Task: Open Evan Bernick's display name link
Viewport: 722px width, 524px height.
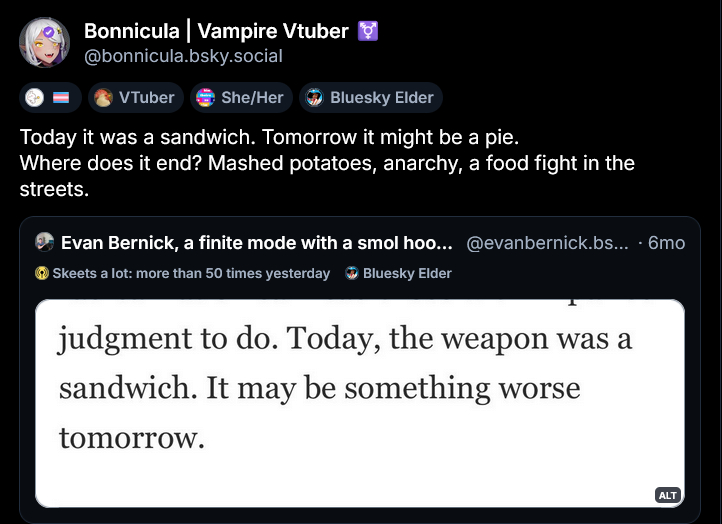Action: coord(258,242)
